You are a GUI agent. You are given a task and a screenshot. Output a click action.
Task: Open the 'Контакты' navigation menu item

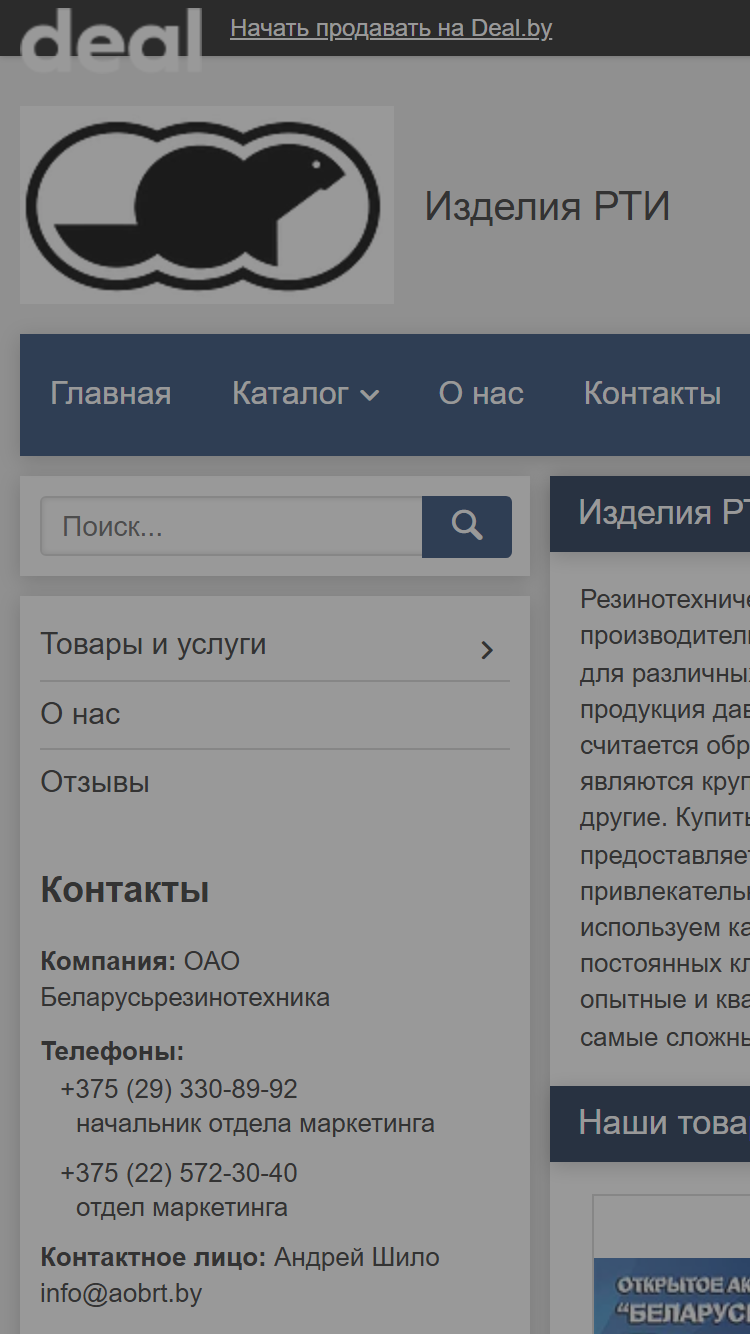652,394
